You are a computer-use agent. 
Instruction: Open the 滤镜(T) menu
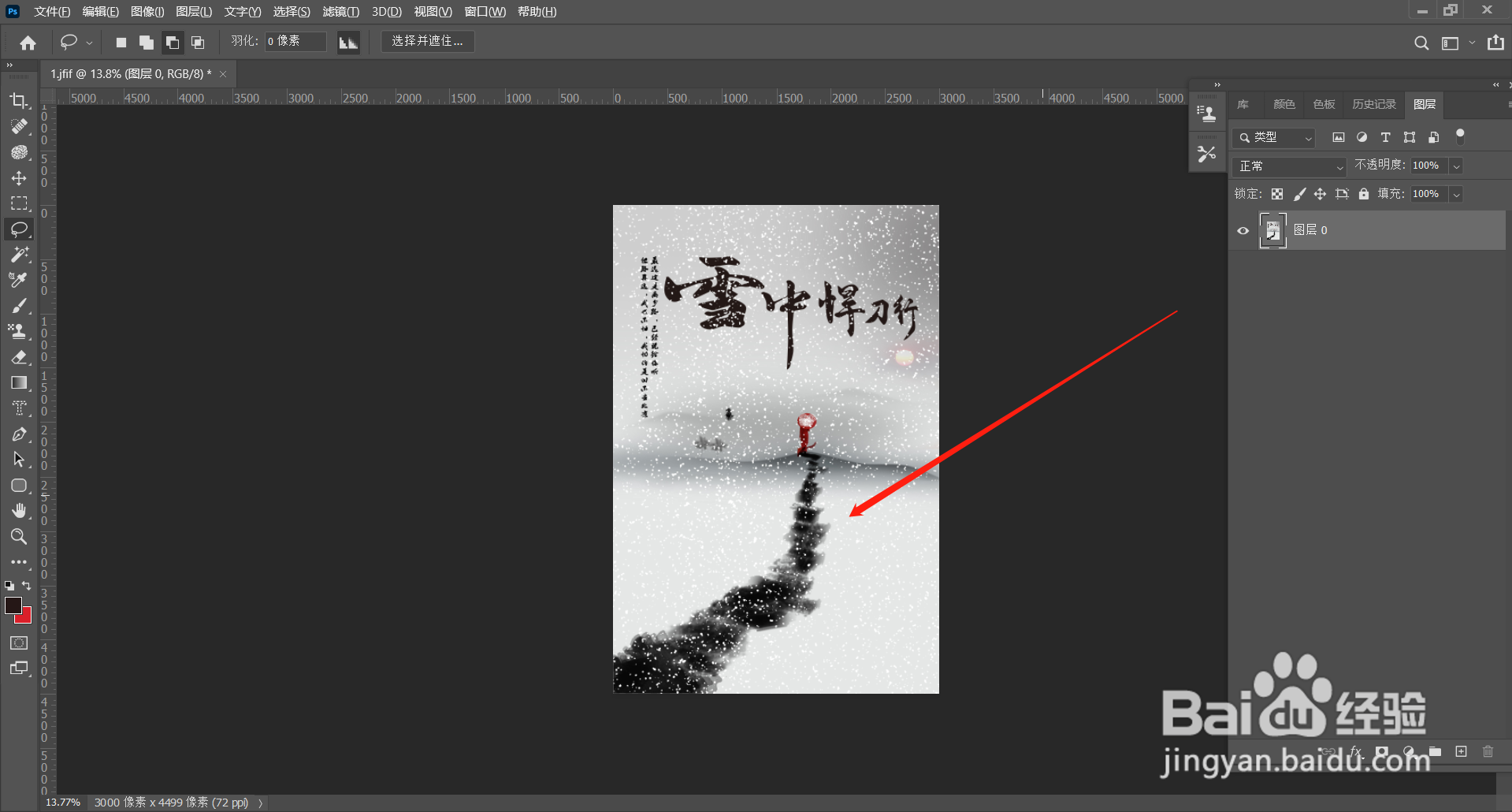point(341,12)
